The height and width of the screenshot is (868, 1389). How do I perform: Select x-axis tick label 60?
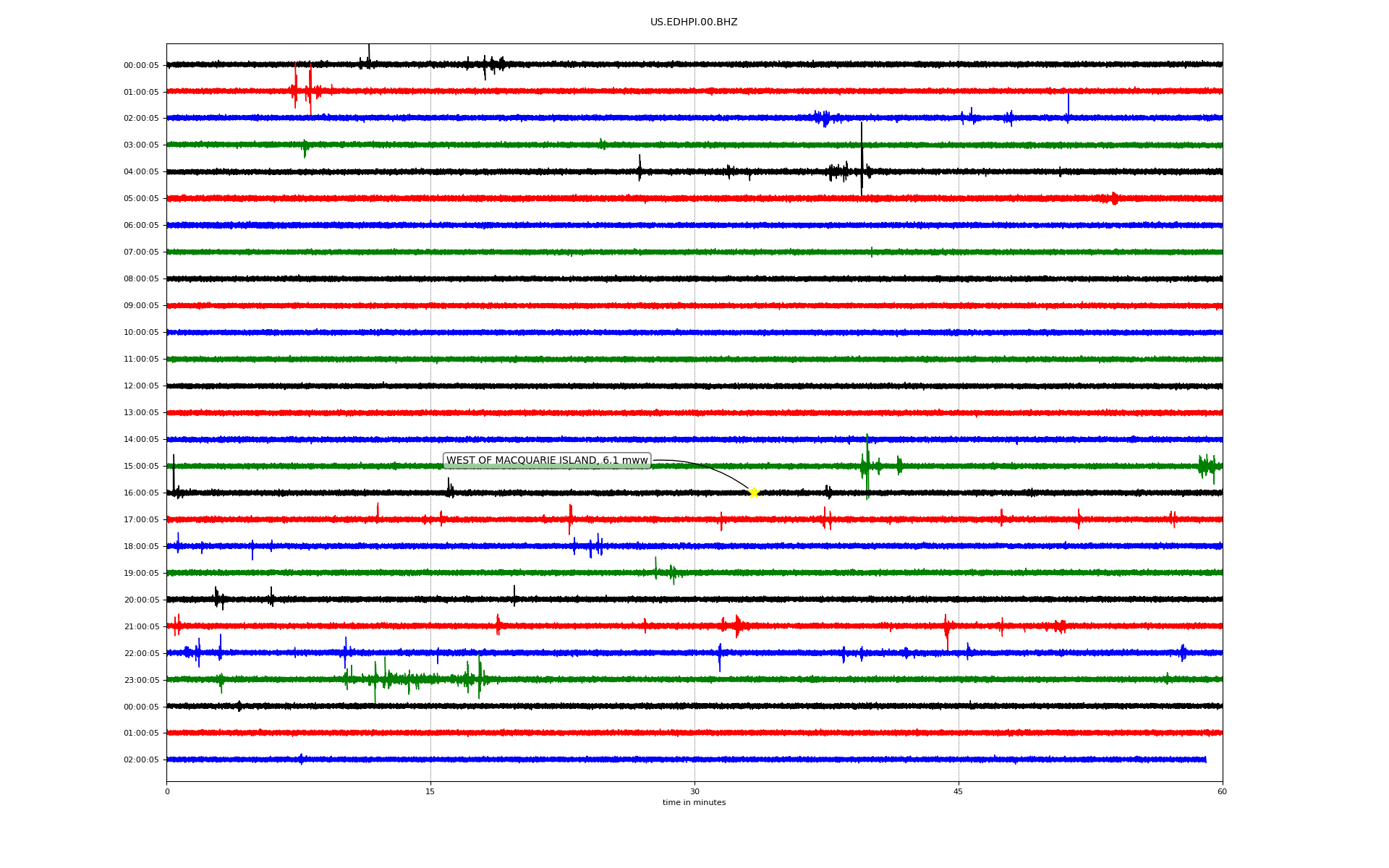[1222, 791]
